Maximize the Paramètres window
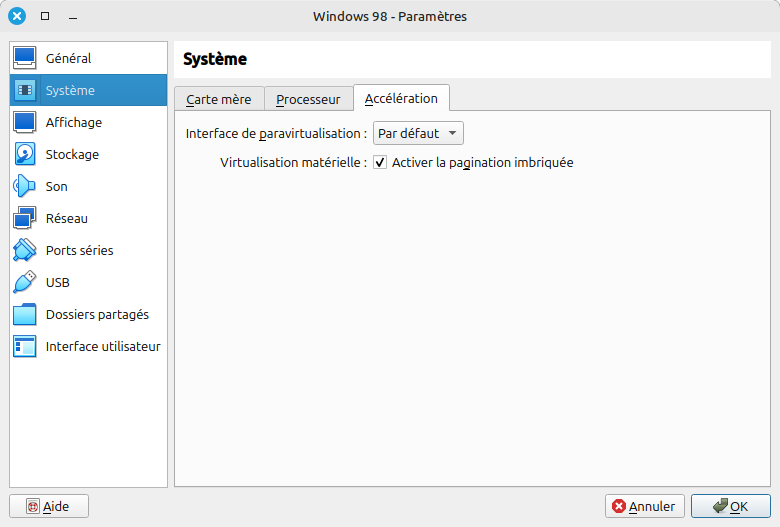780x527 pixels. (x=45, y=16)
